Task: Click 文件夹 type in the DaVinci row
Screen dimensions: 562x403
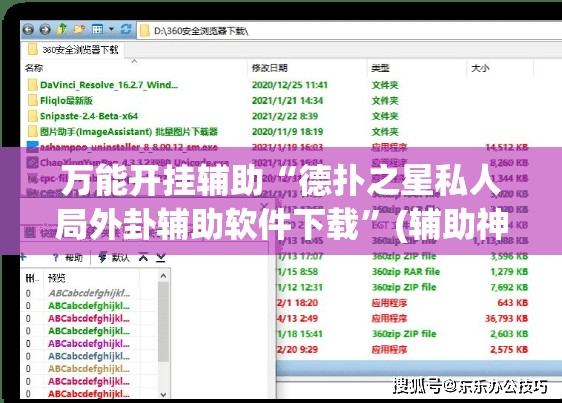Action: 385,85
